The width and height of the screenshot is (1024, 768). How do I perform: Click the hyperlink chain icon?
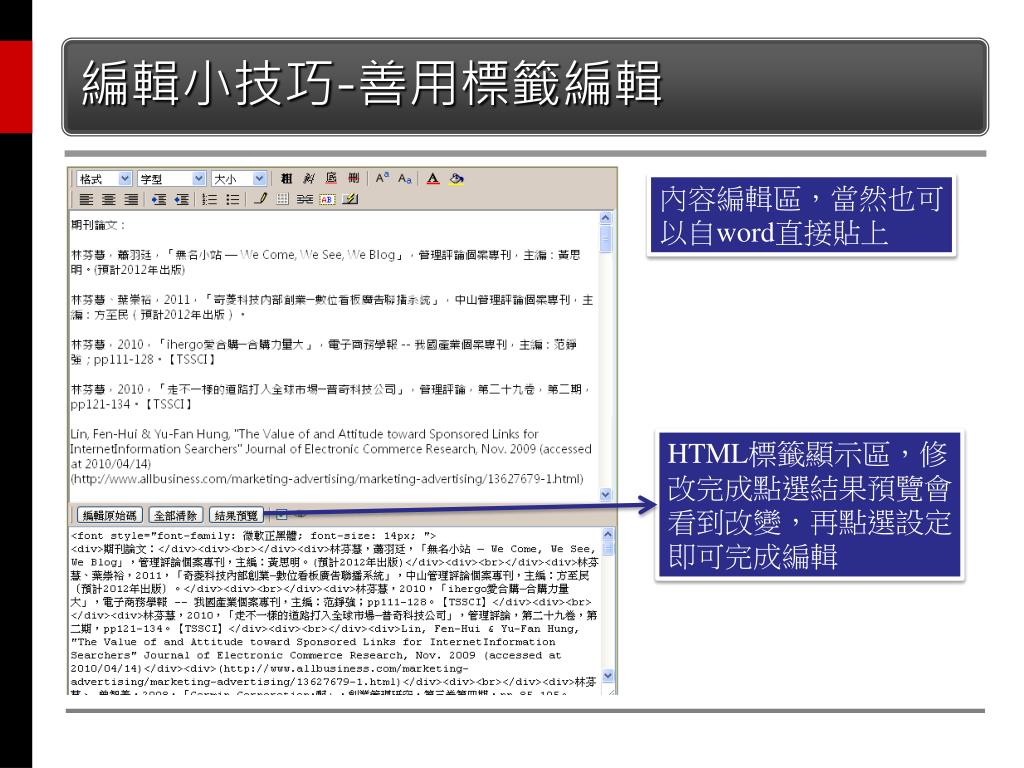point(304,199)
